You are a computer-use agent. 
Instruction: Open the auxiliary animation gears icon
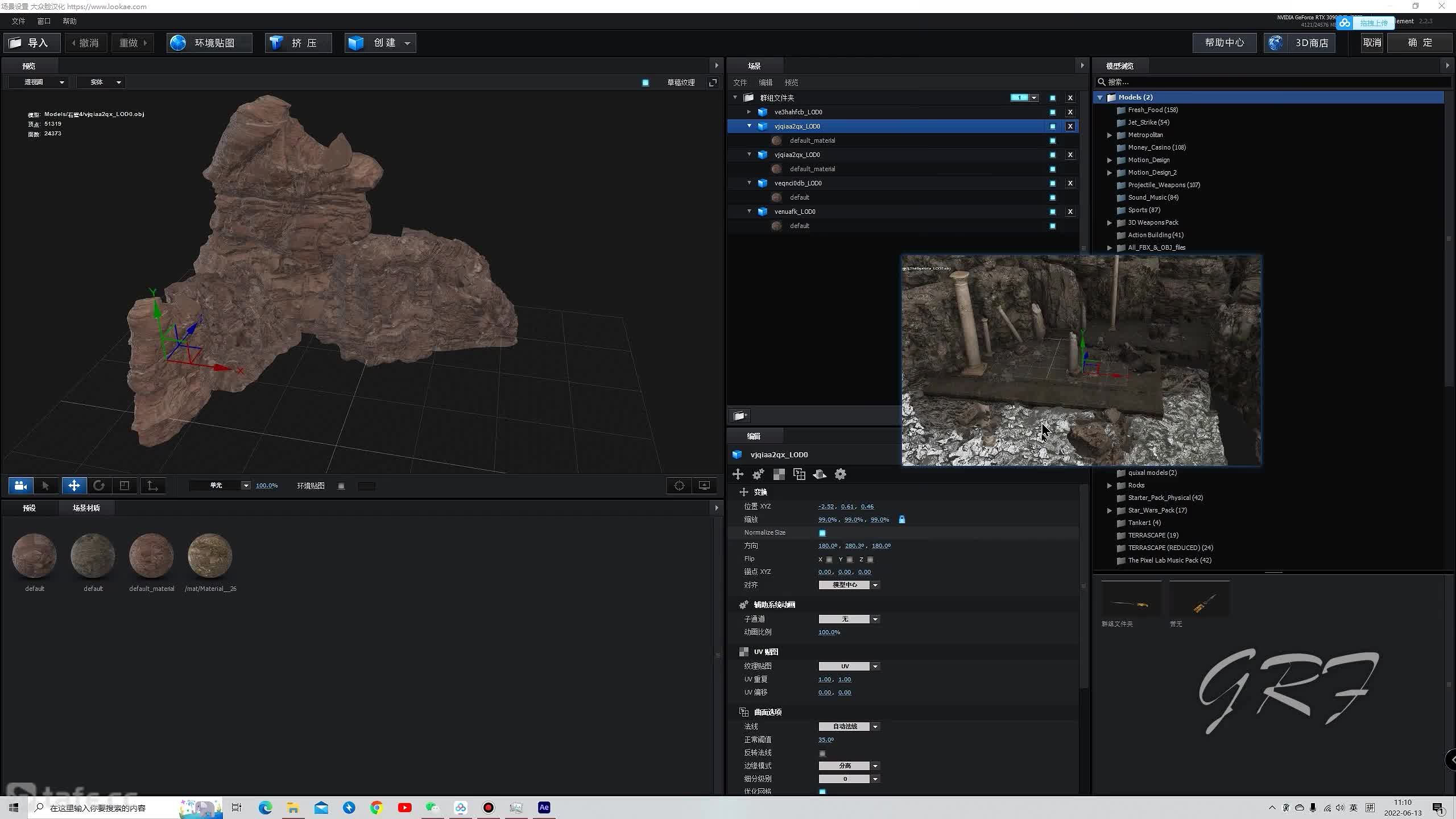(758, 474)
